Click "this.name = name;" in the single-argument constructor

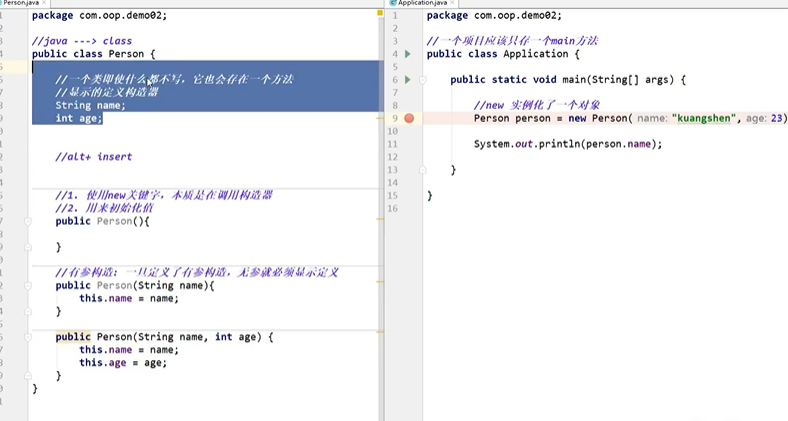[129, 298]
